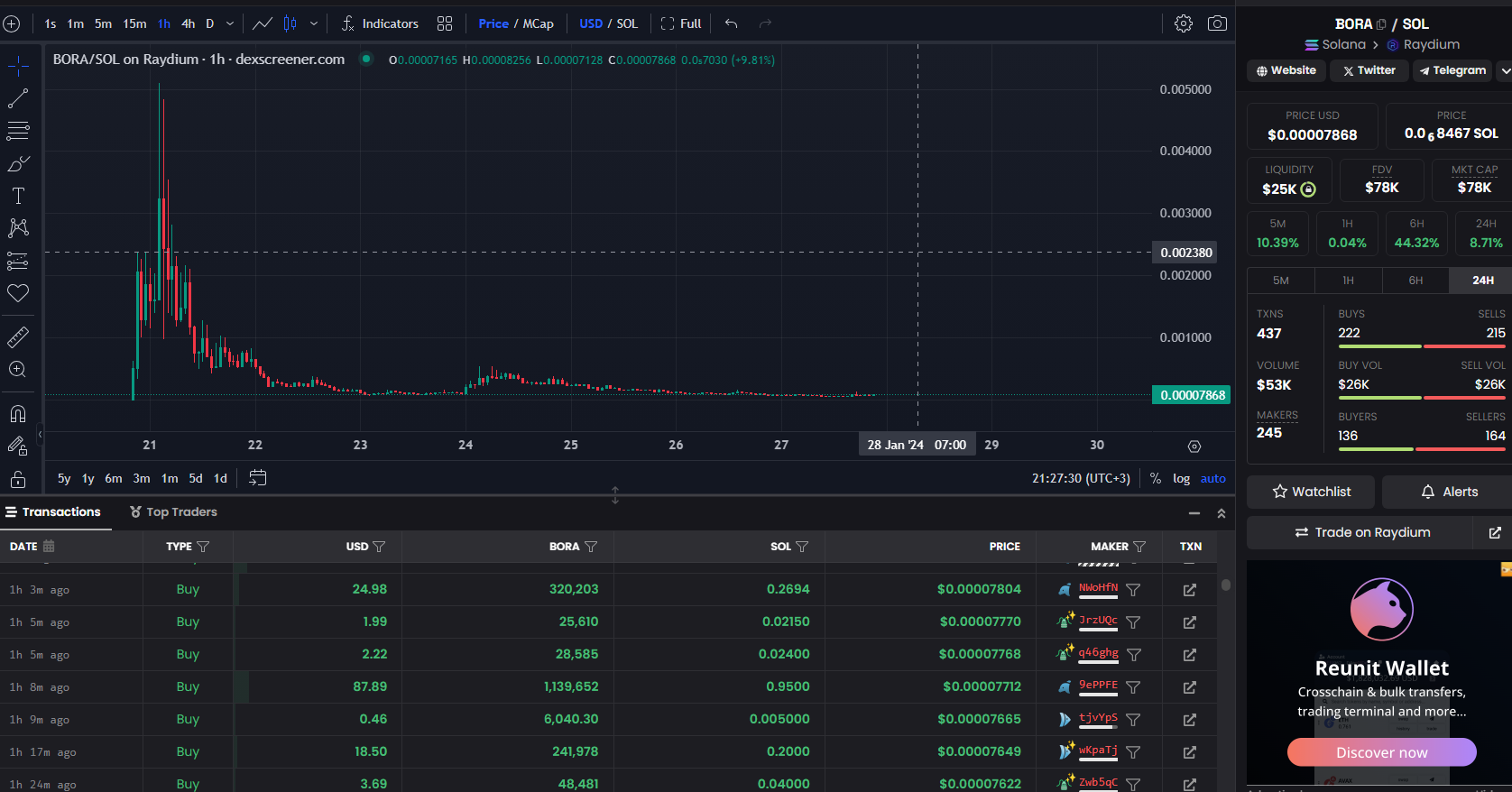The image size is (1512, 792).
Task: Expand the chart style dropdown arrow
Action: click(314, 24)
